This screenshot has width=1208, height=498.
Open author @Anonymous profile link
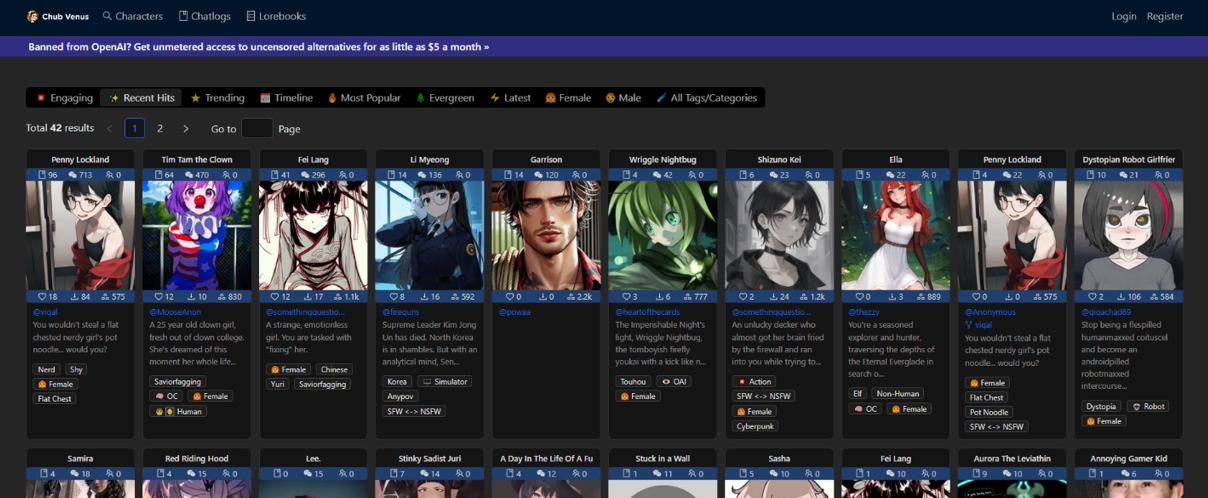point(990,312)
